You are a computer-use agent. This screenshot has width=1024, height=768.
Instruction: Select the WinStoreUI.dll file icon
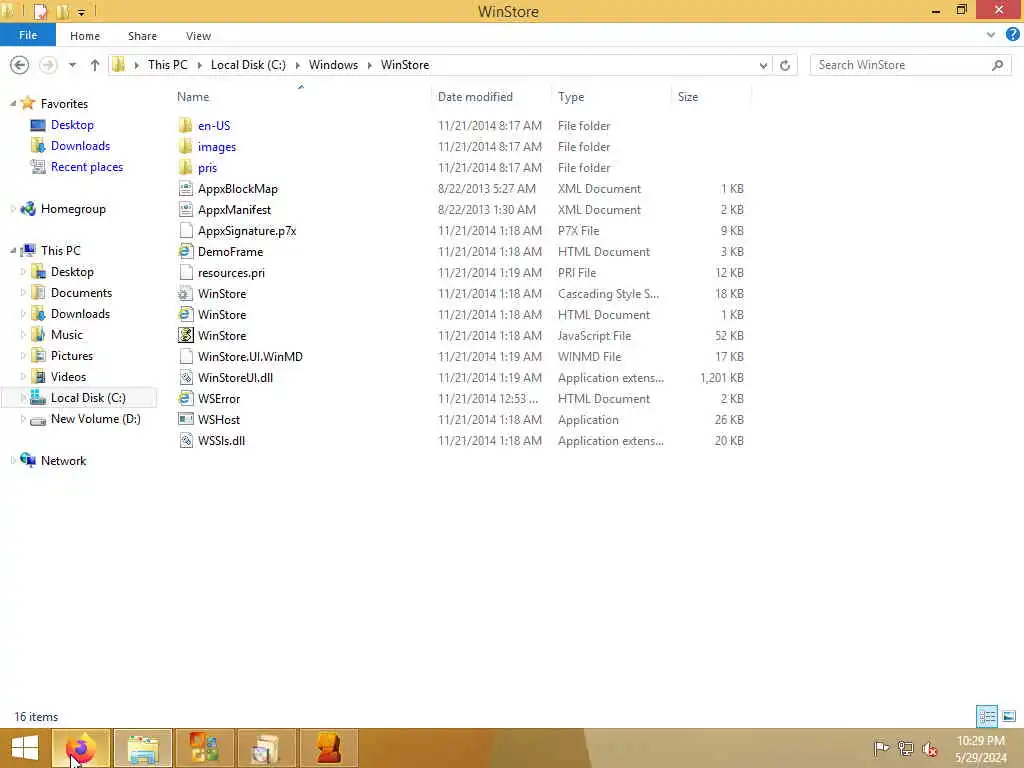[x=185, y=377]
